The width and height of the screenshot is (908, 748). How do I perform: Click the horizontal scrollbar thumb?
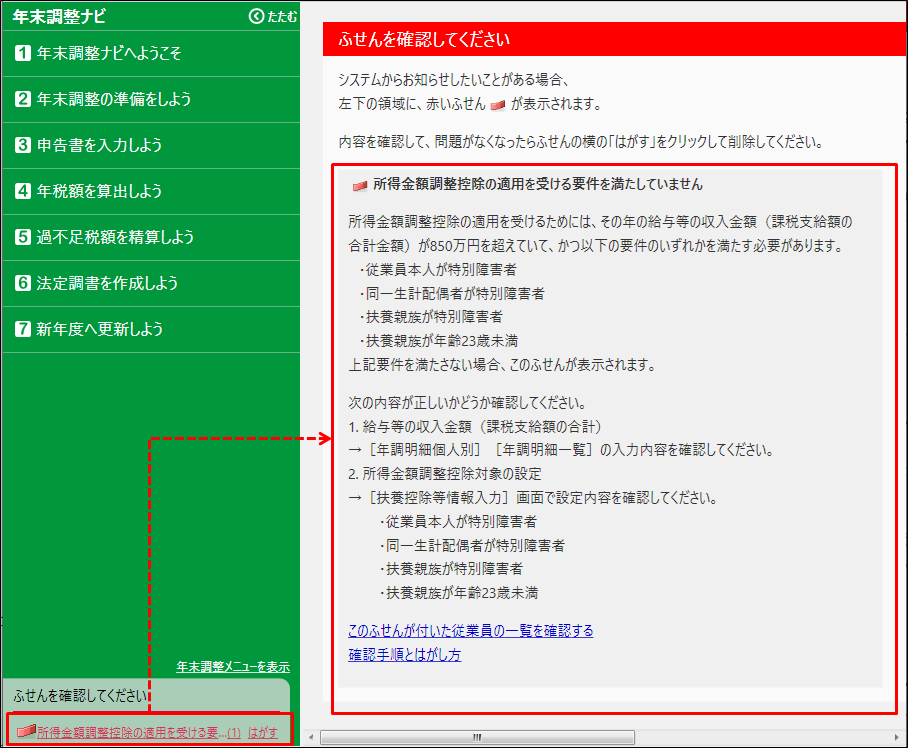[x=477, y=737]
